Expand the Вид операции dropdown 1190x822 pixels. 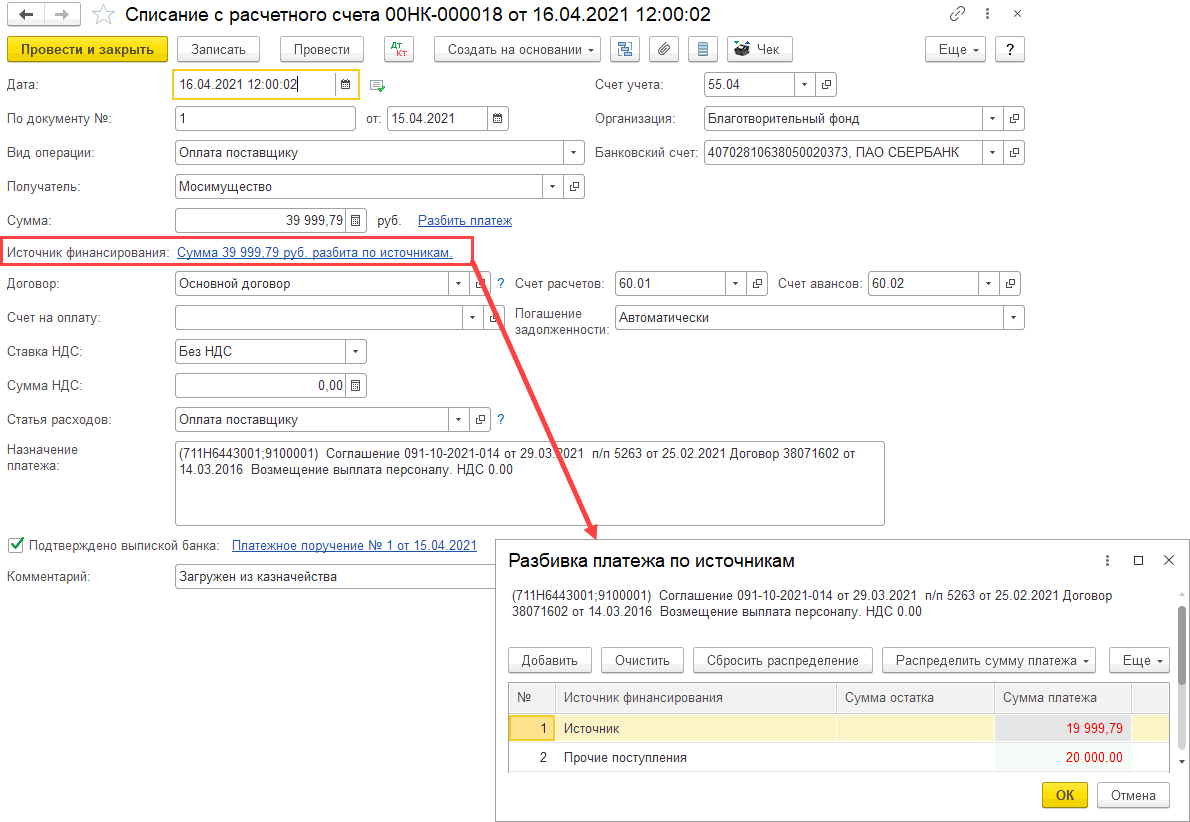[574, 153]
